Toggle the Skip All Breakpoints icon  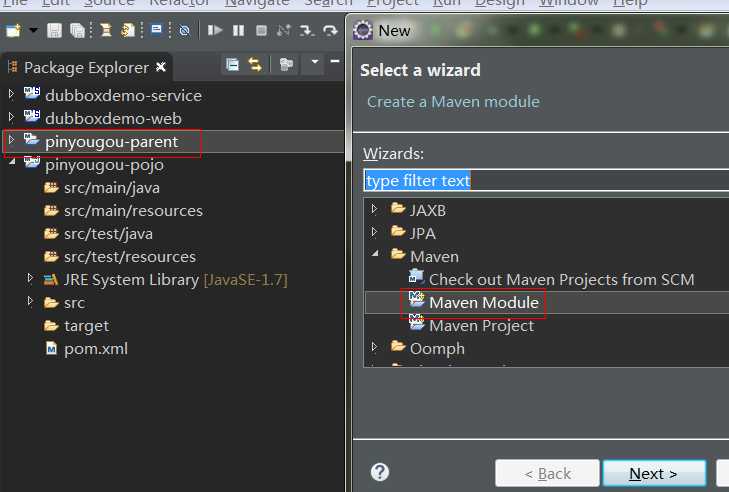coord(185,31)
